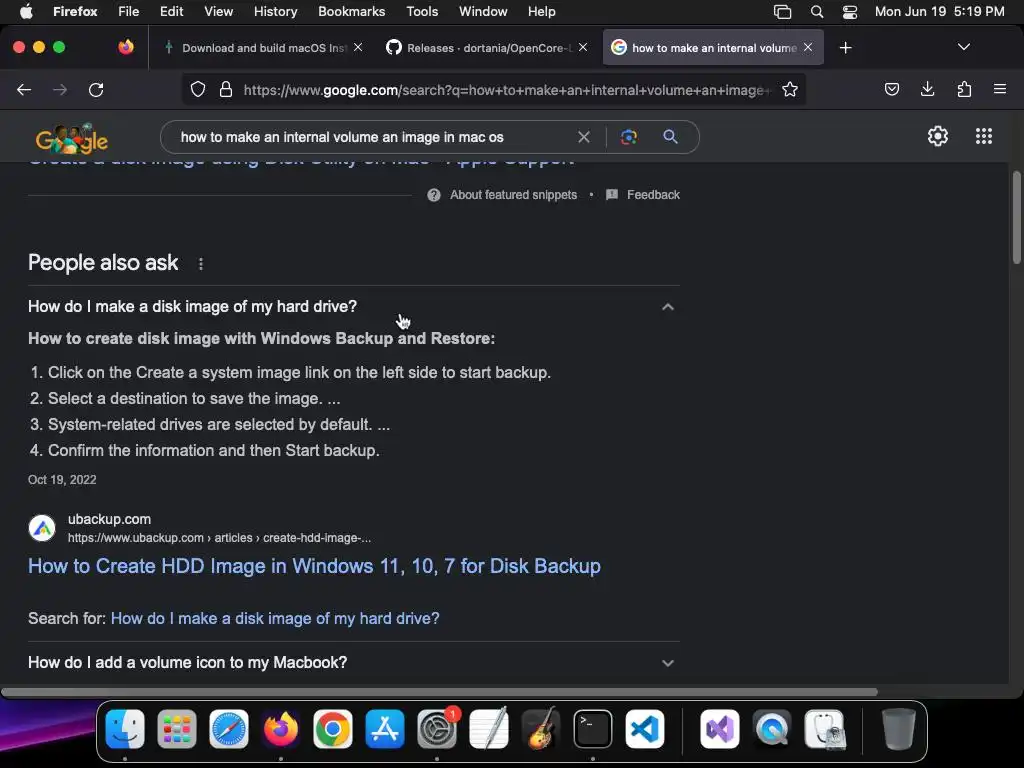This screenshot has height=768, width=1024.
Task: Open the Bookmarks menu
Action: pos(351,12)
